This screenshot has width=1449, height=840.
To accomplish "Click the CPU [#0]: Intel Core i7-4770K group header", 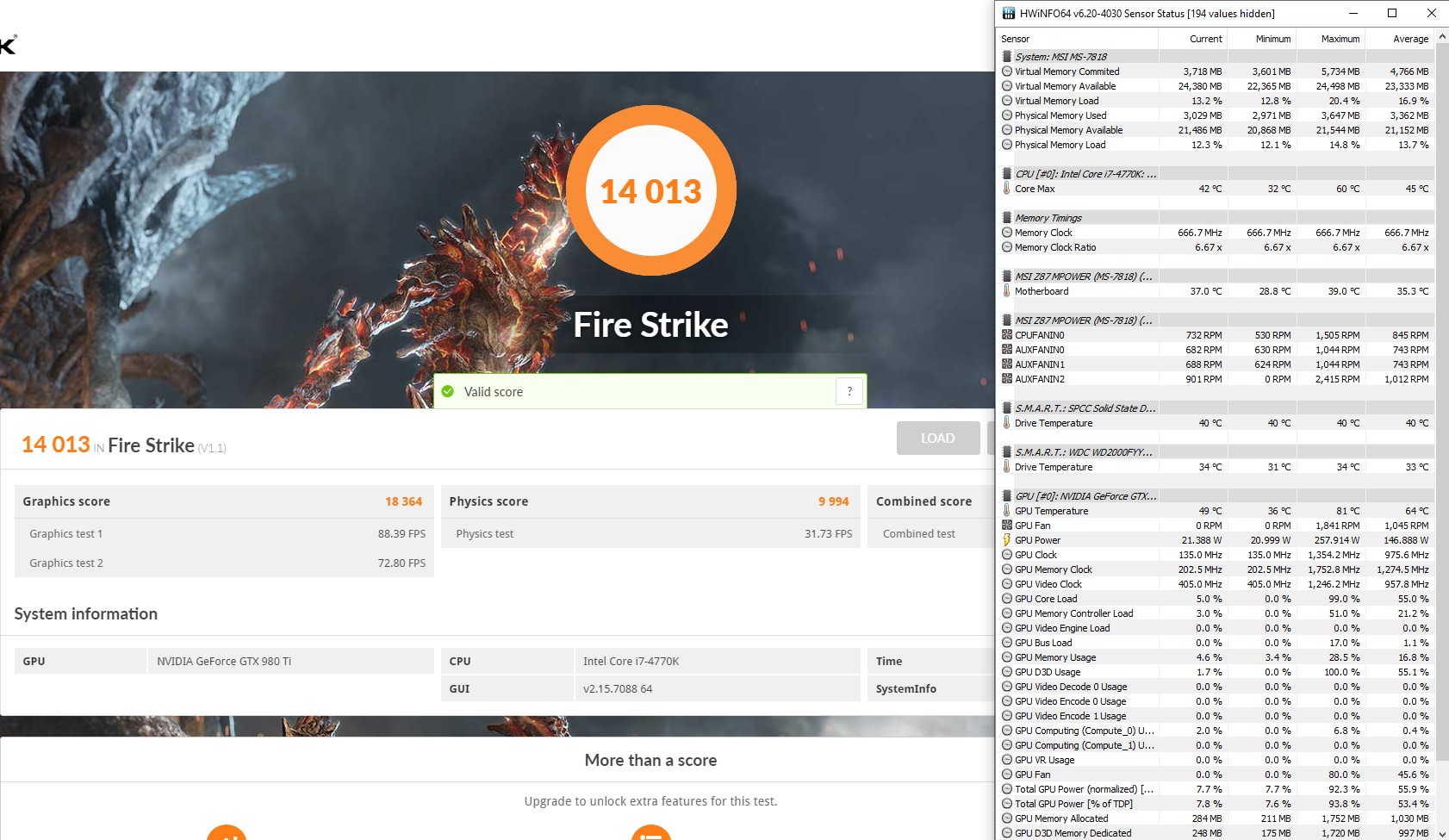I will 1216,174.
